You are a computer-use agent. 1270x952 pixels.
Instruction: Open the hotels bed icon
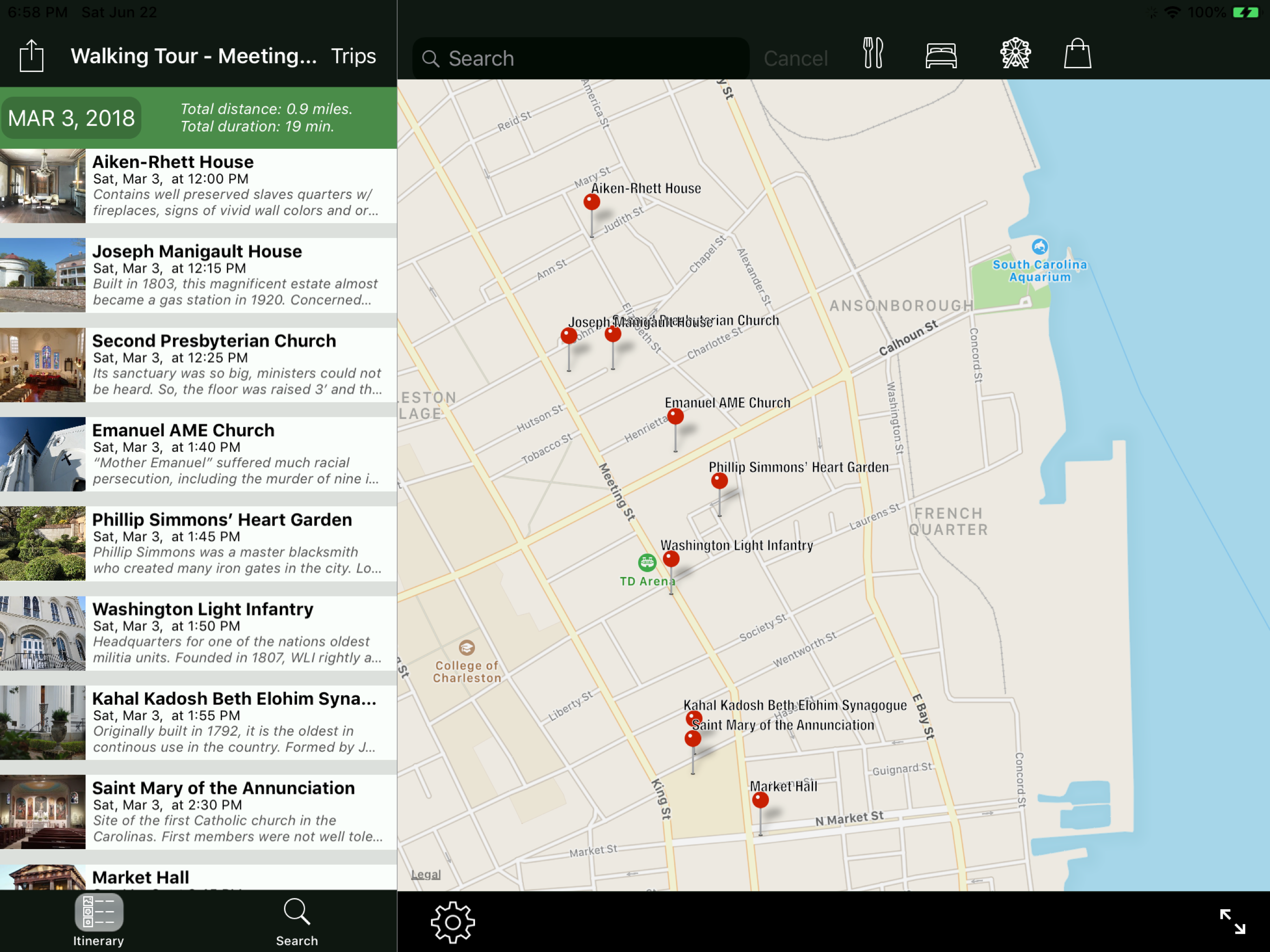pos(941,56)
